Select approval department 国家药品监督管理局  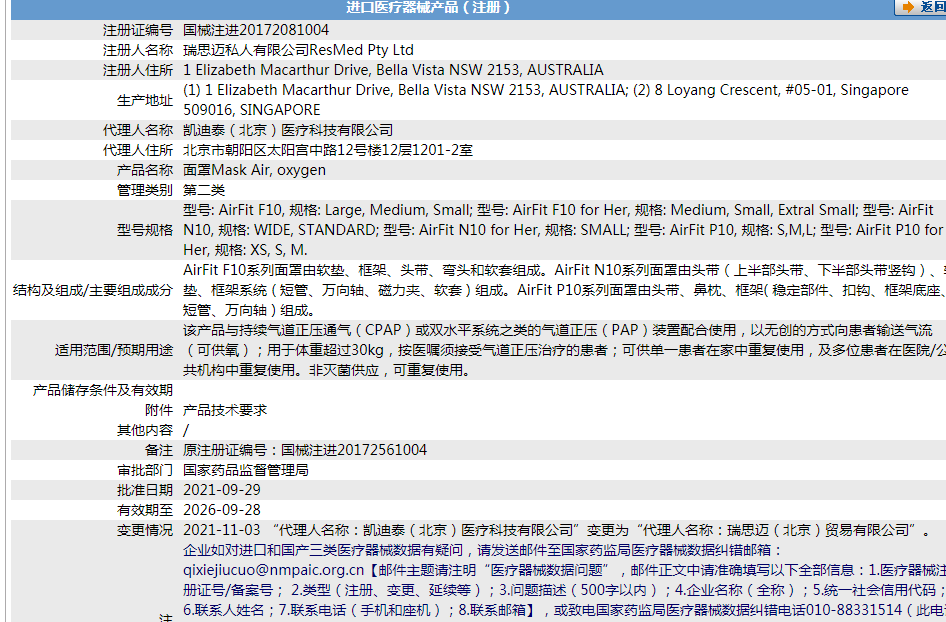pos(246,470)
